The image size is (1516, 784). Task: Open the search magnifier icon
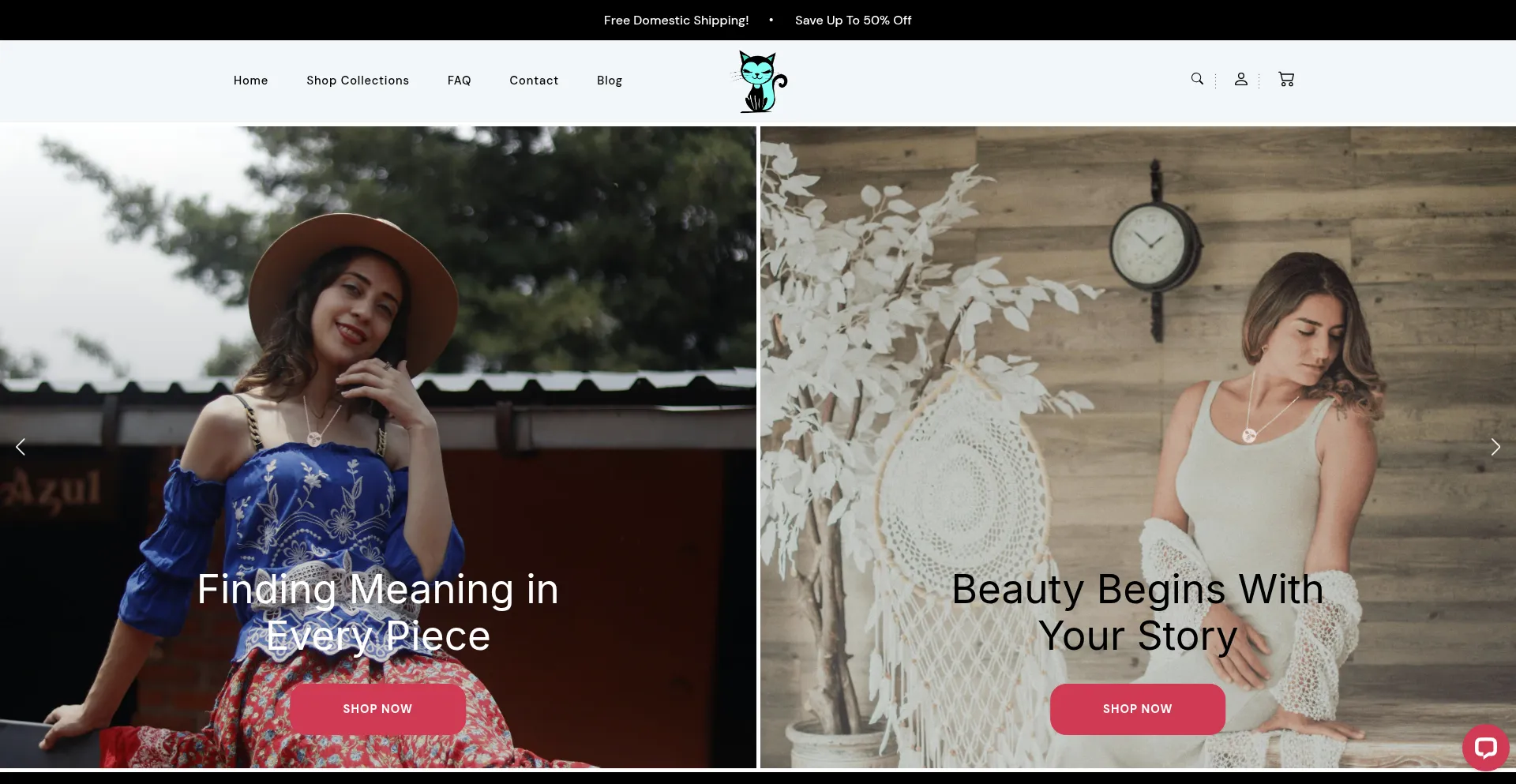click(1197, 79)
